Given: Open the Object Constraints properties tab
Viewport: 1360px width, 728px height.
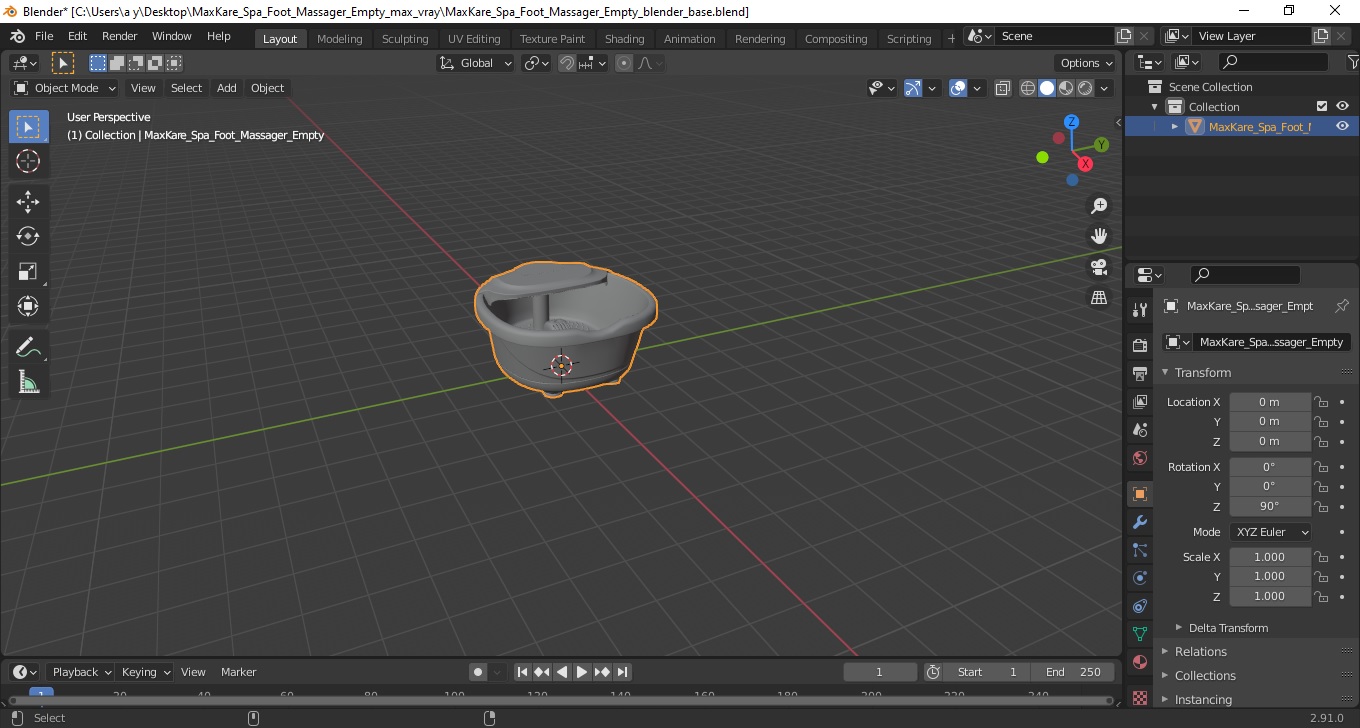Looking at the screenshot, I should [1140, 606].
